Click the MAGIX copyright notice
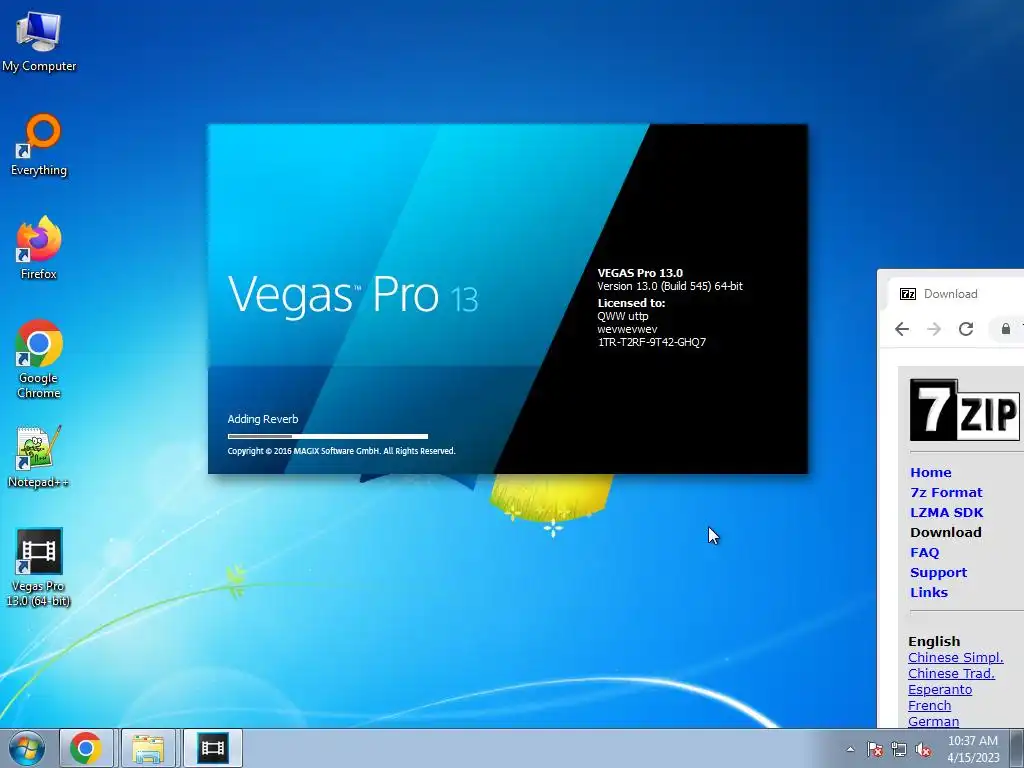Viewport: 1024px width, 768px height. pos(341,451)
